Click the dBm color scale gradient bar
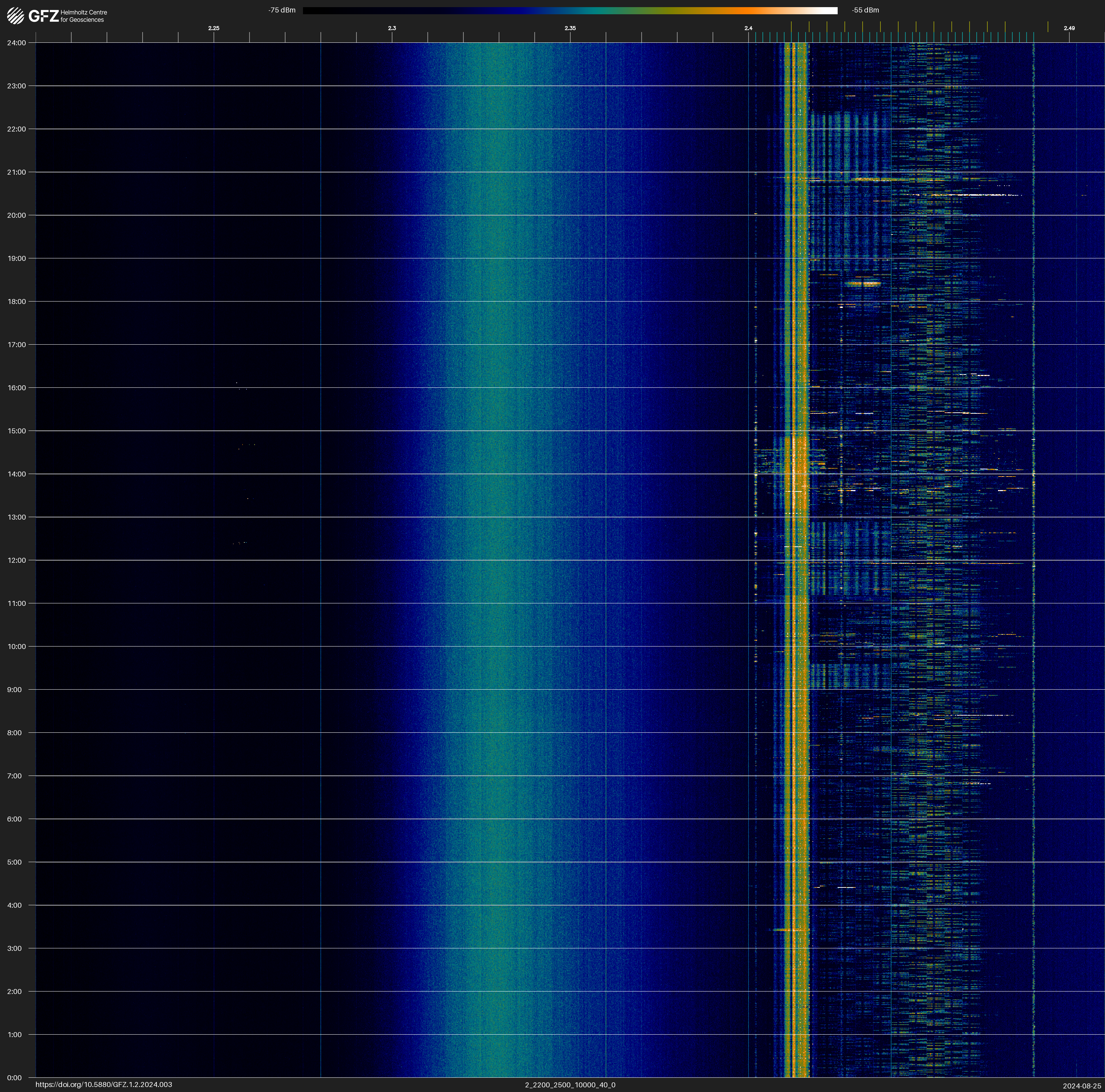 pyautogui.click(x=570, y=10)
